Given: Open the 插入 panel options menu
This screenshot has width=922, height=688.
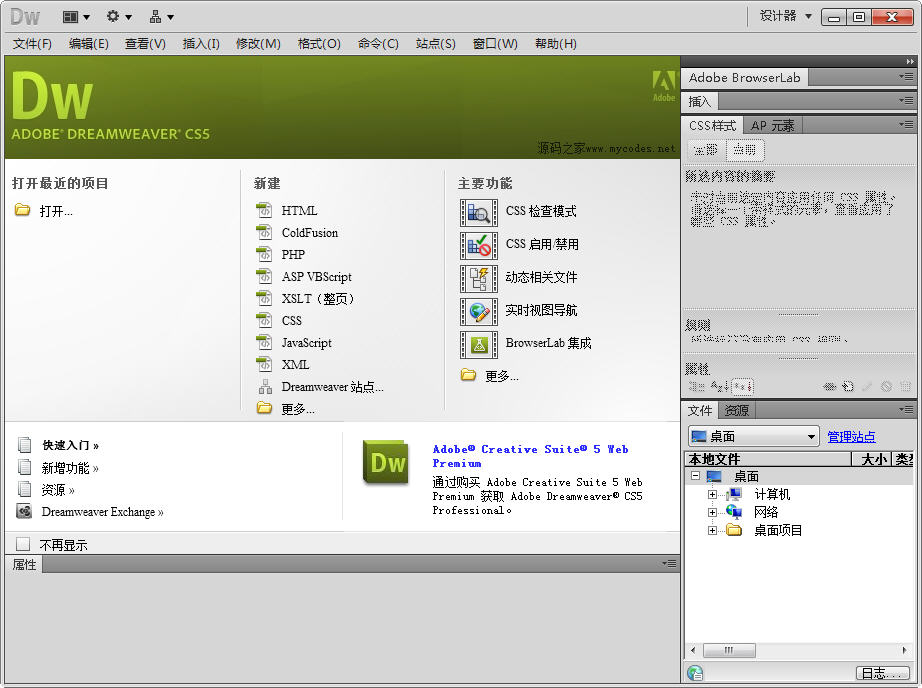Looking at the screenshot, I should (x=906, y=101).
